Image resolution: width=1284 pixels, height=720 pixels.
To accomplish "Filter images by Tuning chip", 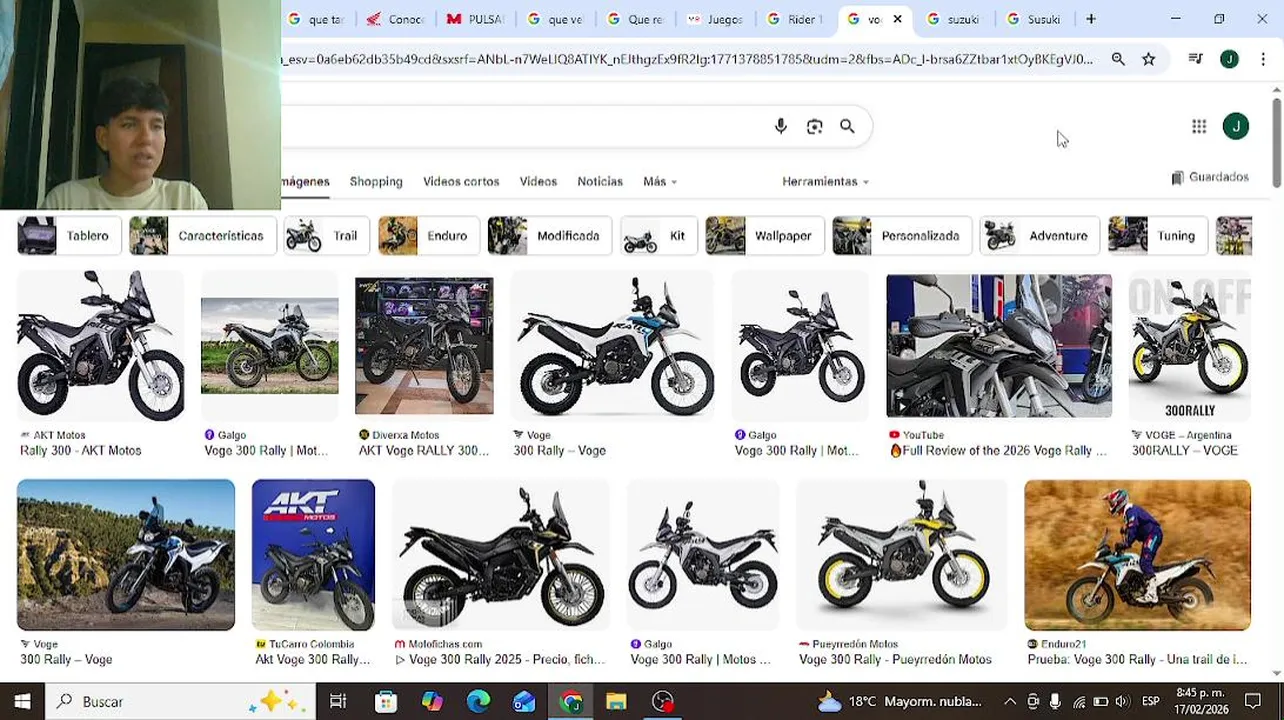I will [1158, 236].
